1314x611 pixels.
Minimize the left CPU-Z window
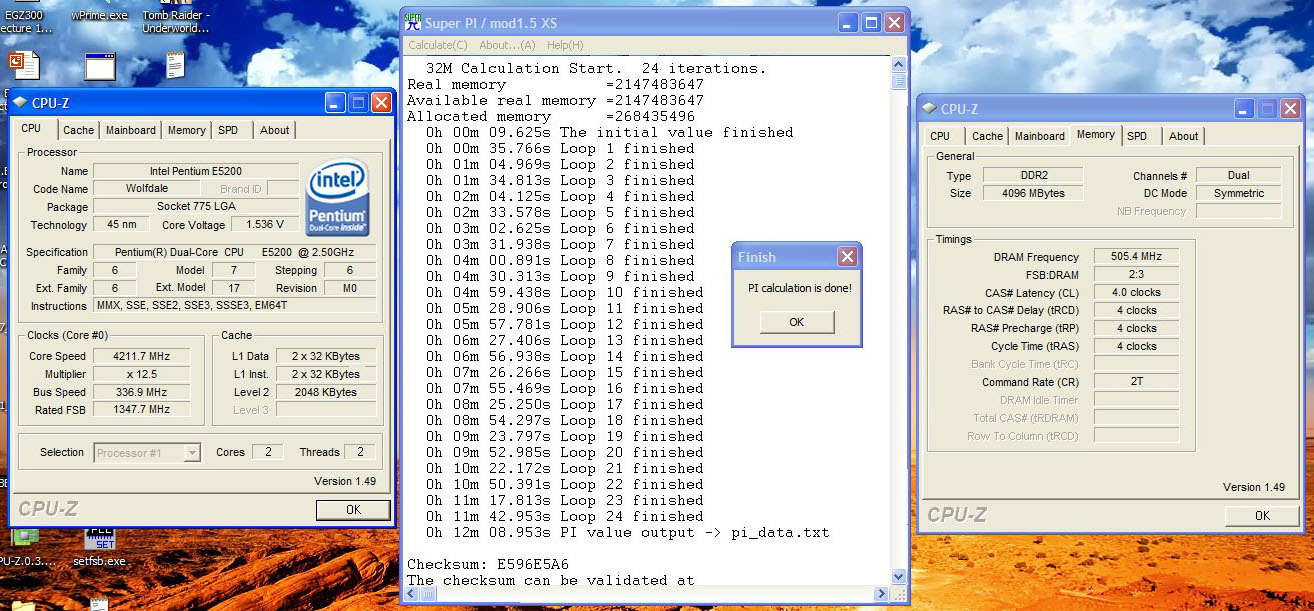pyautogui.click(x=335, y=102)
